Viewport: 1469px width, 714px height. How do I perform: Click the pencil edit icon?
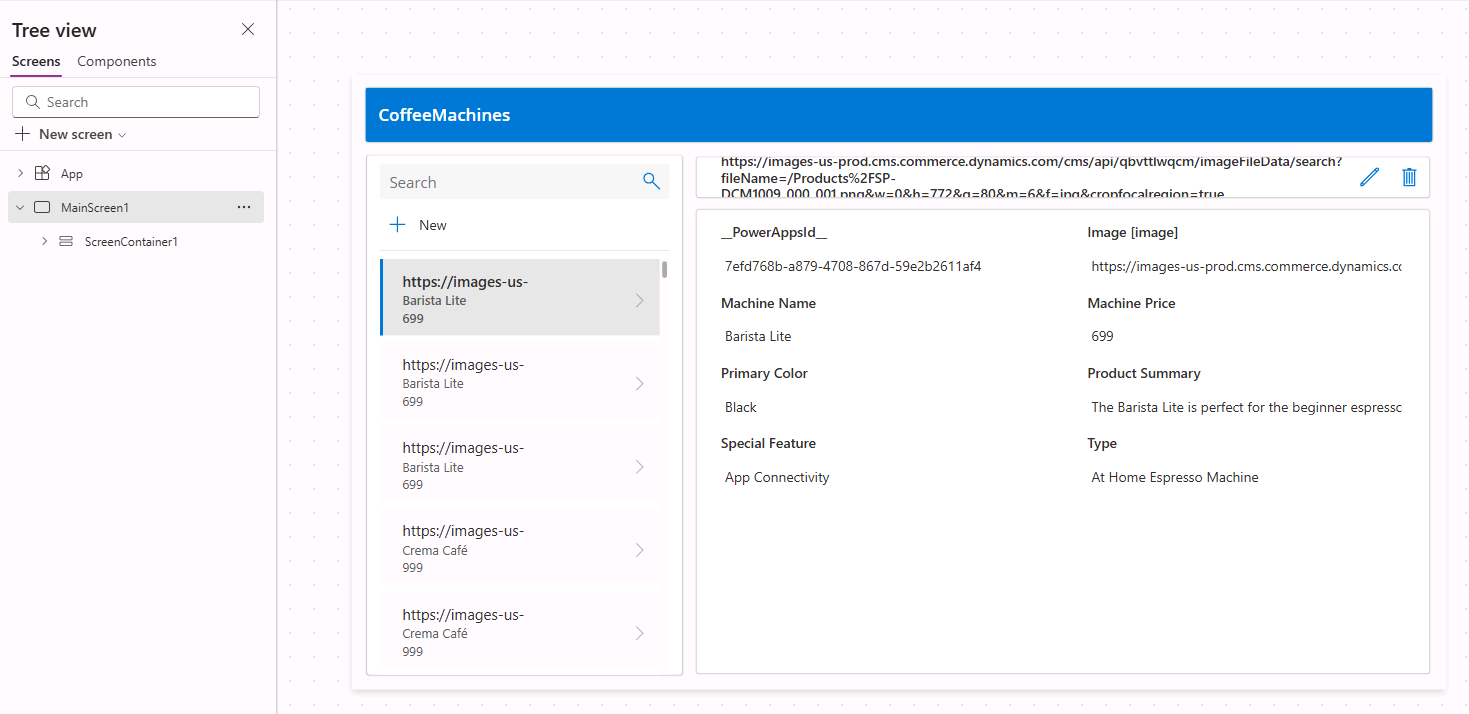[1369, 177]
